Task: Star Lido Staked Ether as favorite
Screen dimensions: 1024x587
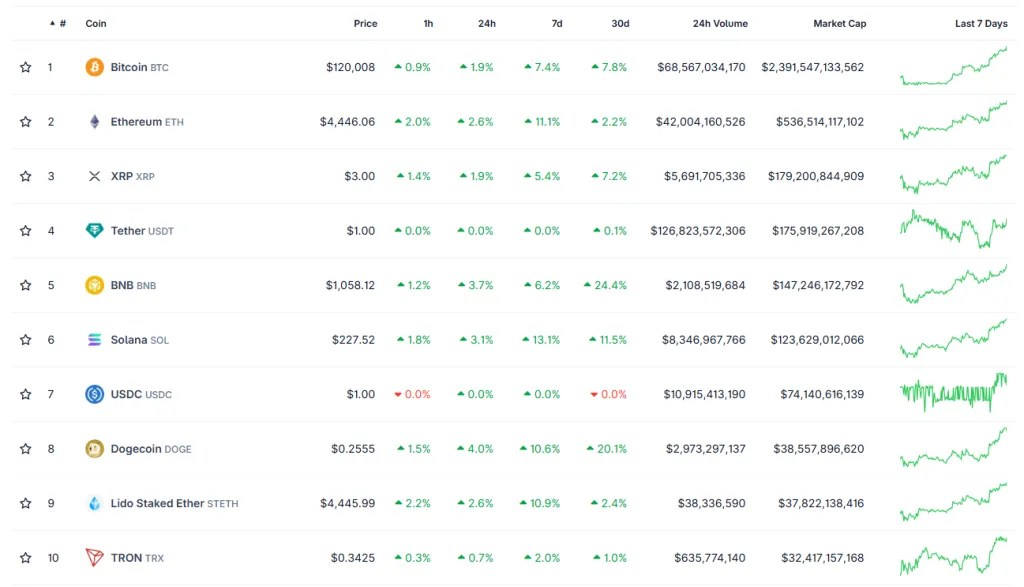Action: tap(25, 503)
